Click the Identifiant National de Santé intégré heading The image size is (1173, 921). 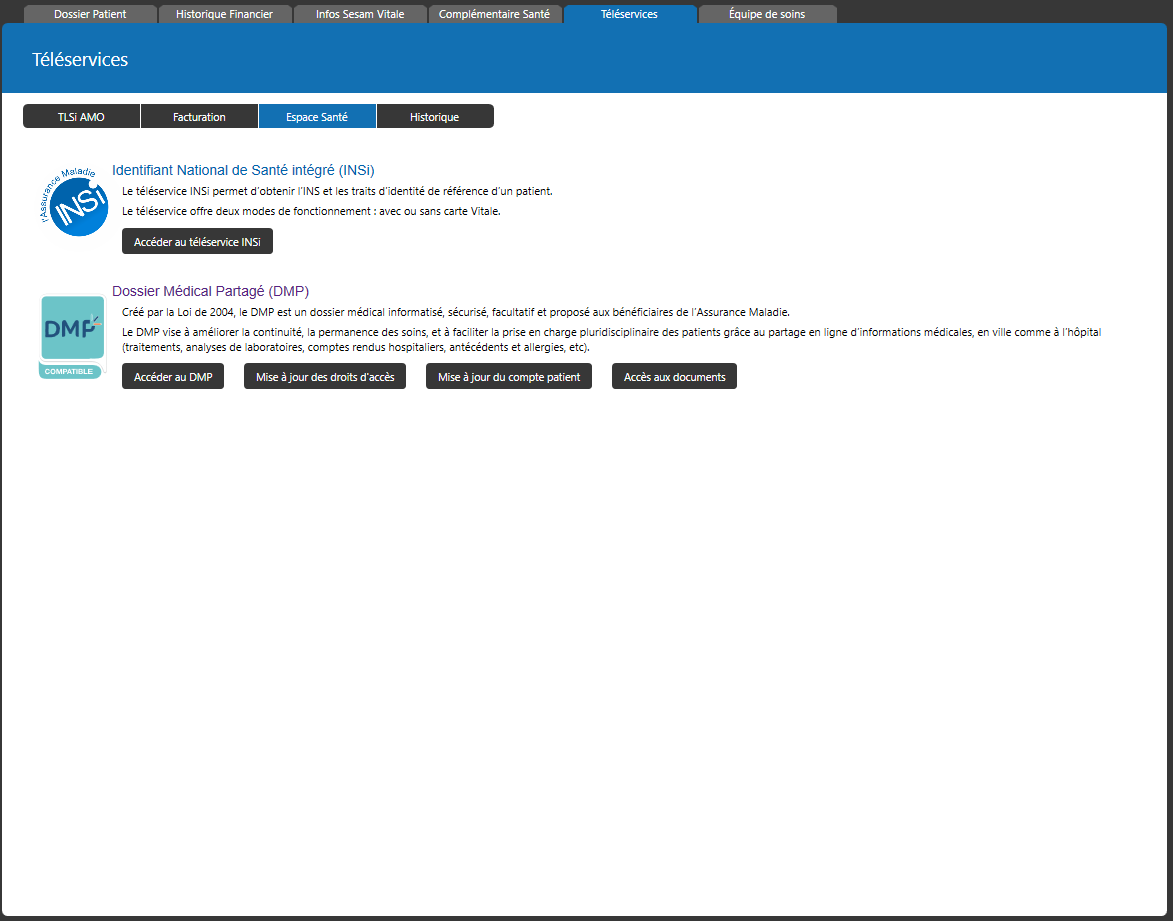coord(243,170)
